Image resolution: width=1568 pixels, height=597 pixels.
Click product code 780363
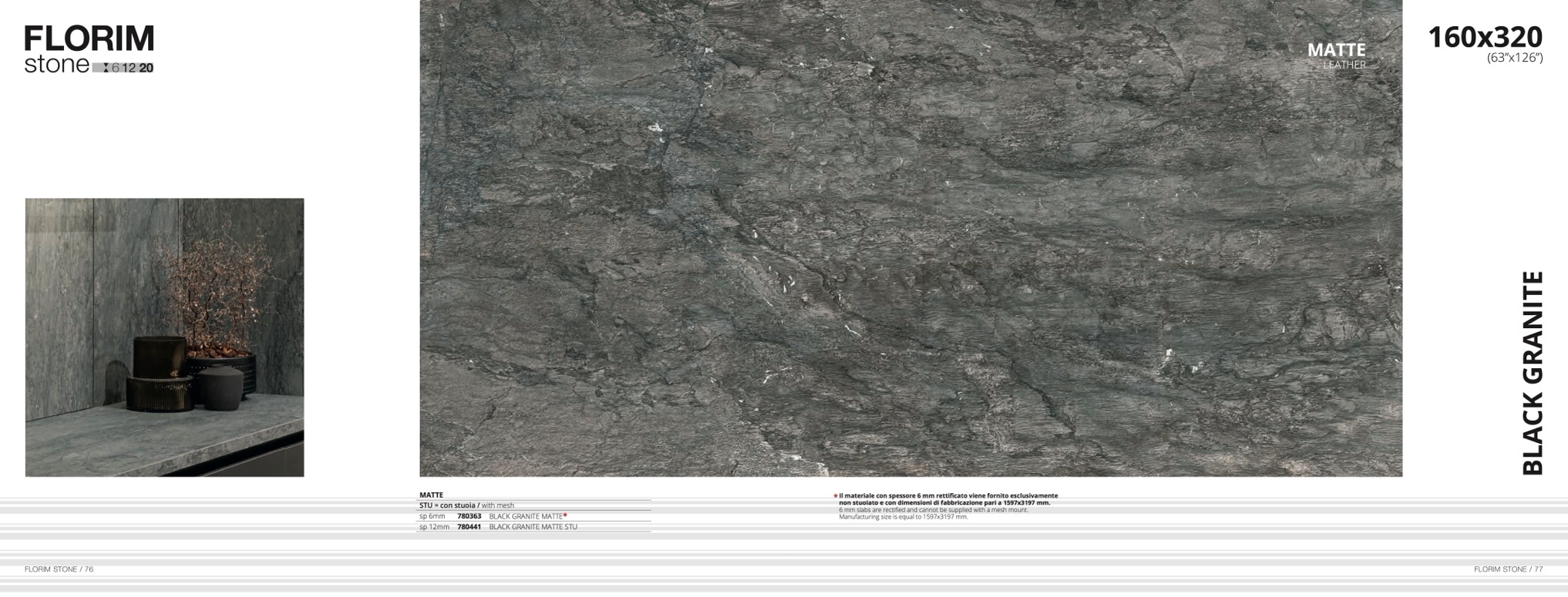[x=469, y=516]
